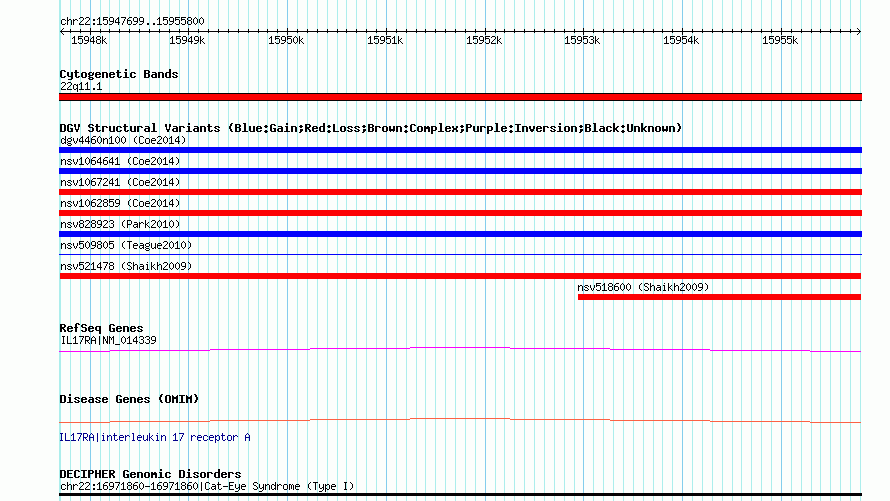
Task: Click the DECIPHER Genomic Disorders track title
Action: 150,474
